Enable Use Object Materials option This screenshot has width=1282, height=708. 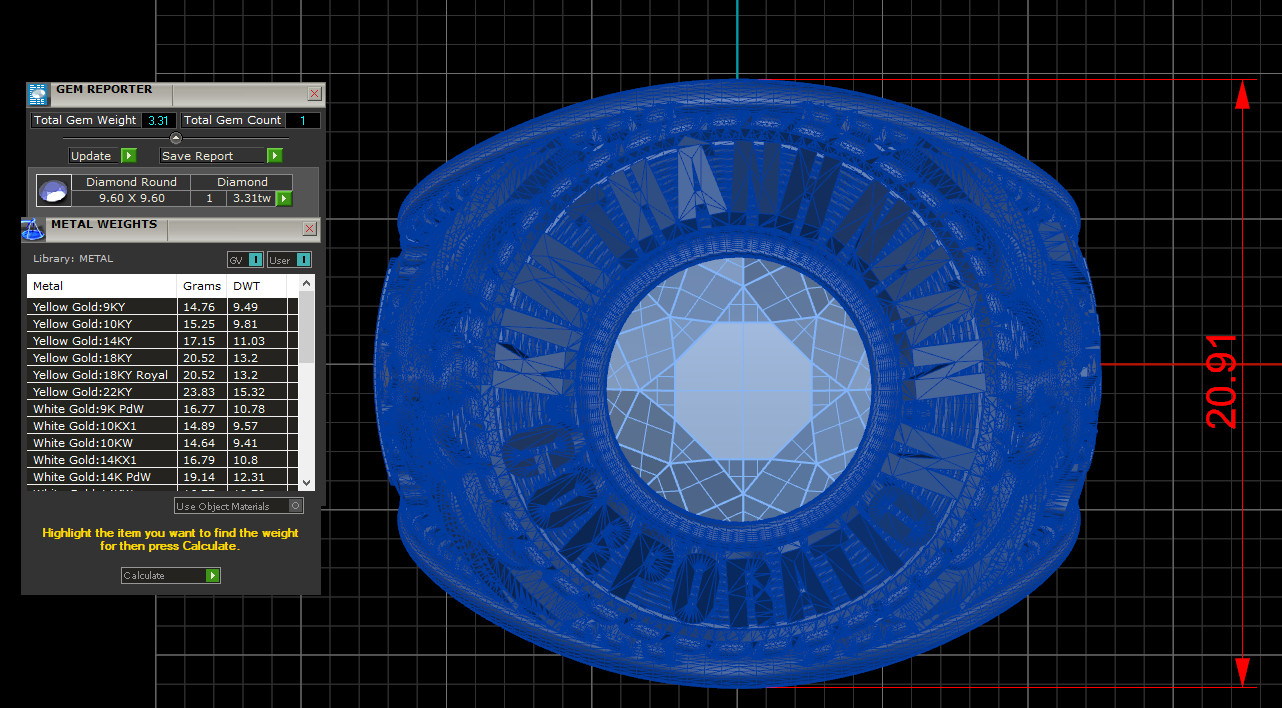coord(295,506)
